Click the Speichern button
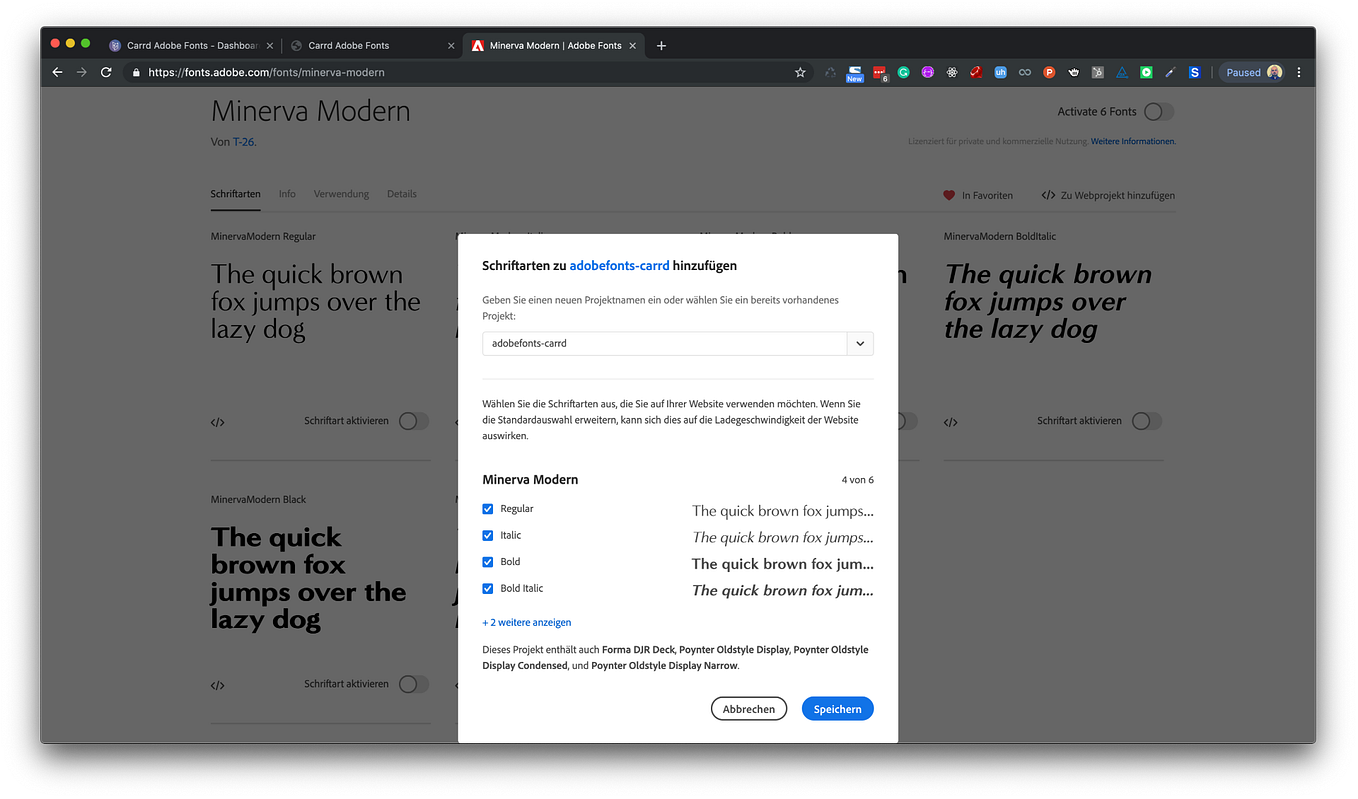 coord(838,709)
